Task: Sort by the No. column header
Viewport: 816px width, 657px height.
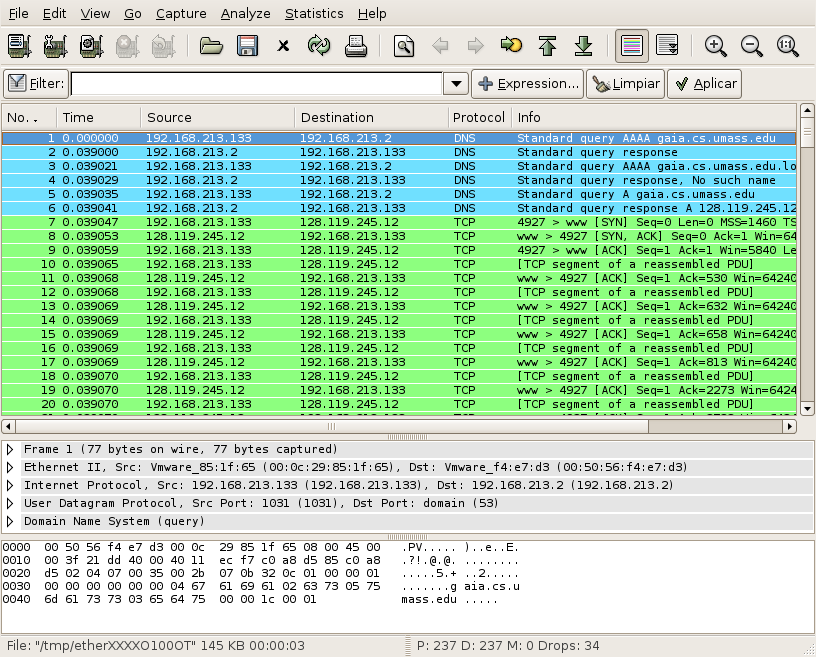Action: tap(29, 118)
